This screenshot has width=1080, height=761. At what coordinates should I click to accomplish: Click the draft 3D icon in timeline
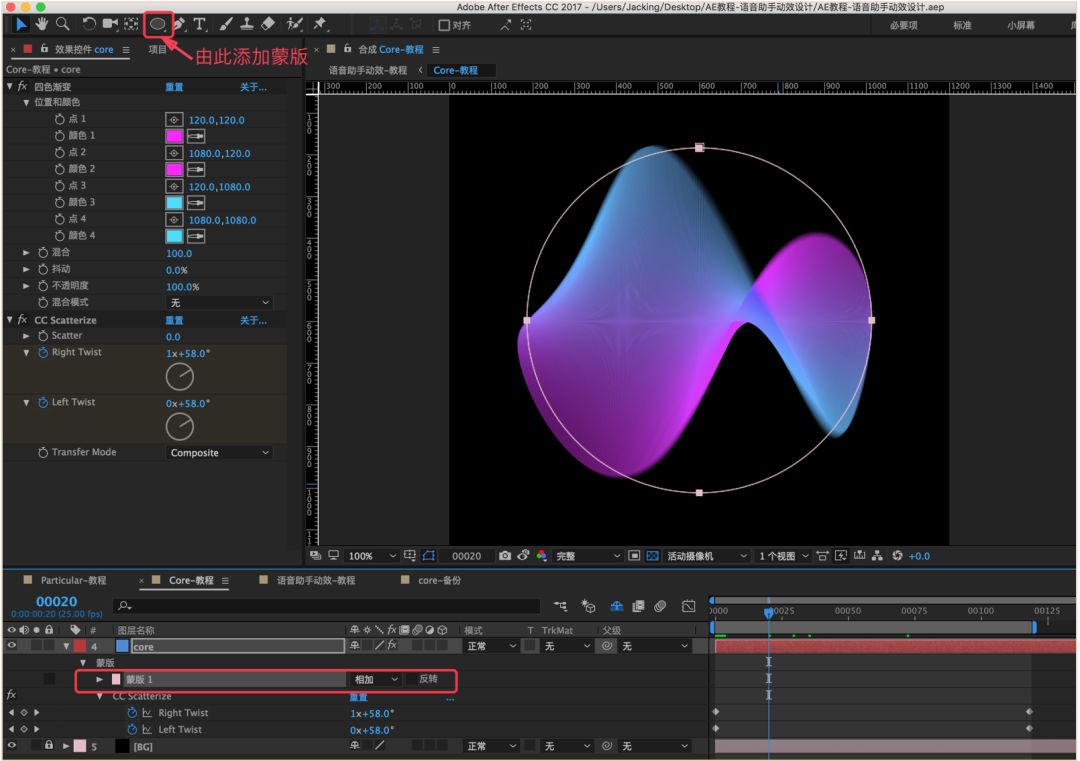pyautogui.click(x=588, y=606)
